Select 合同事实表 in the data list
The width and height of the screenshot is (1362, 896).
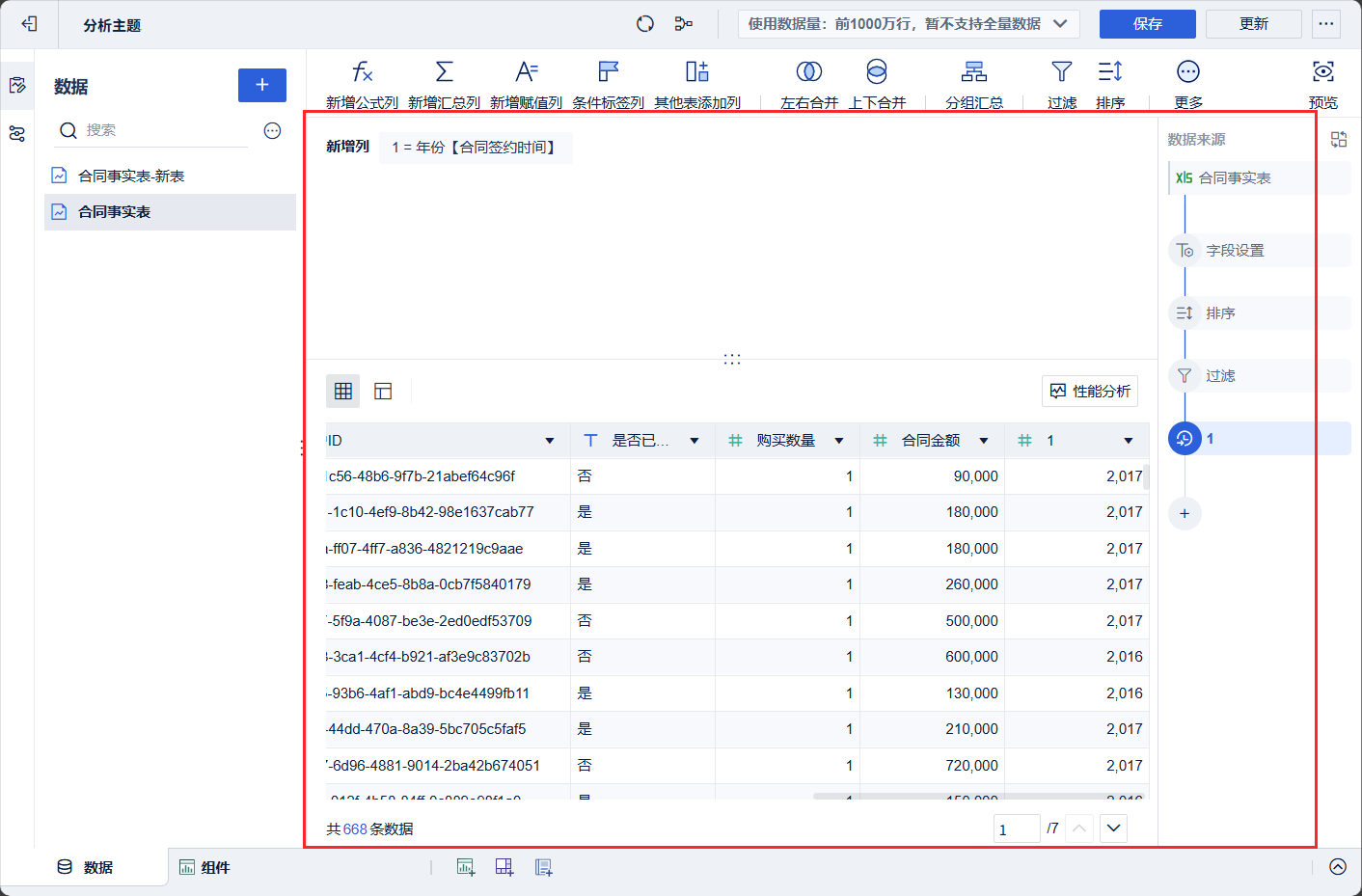click(x=170, y=212)
